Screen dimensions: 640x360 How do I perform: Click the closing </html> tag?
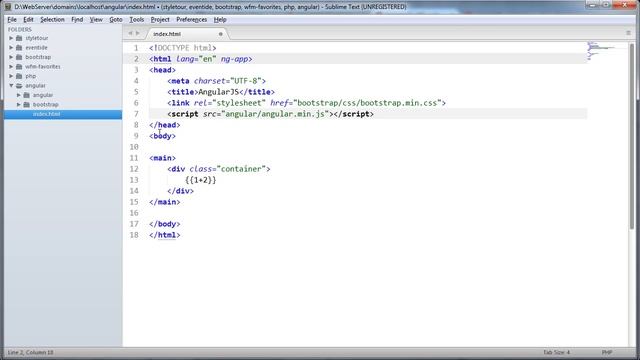(164, 235)
